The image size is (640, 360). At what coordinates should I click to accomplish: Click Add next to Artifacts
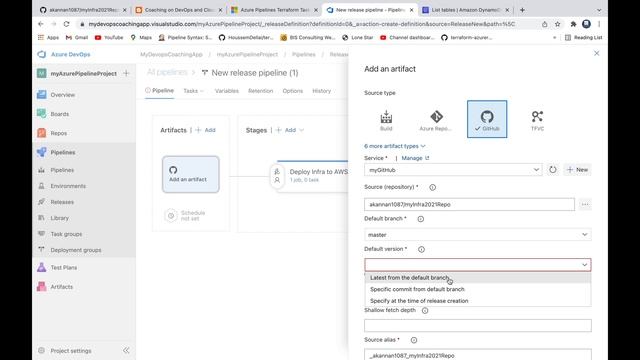[x=206, y=130]
